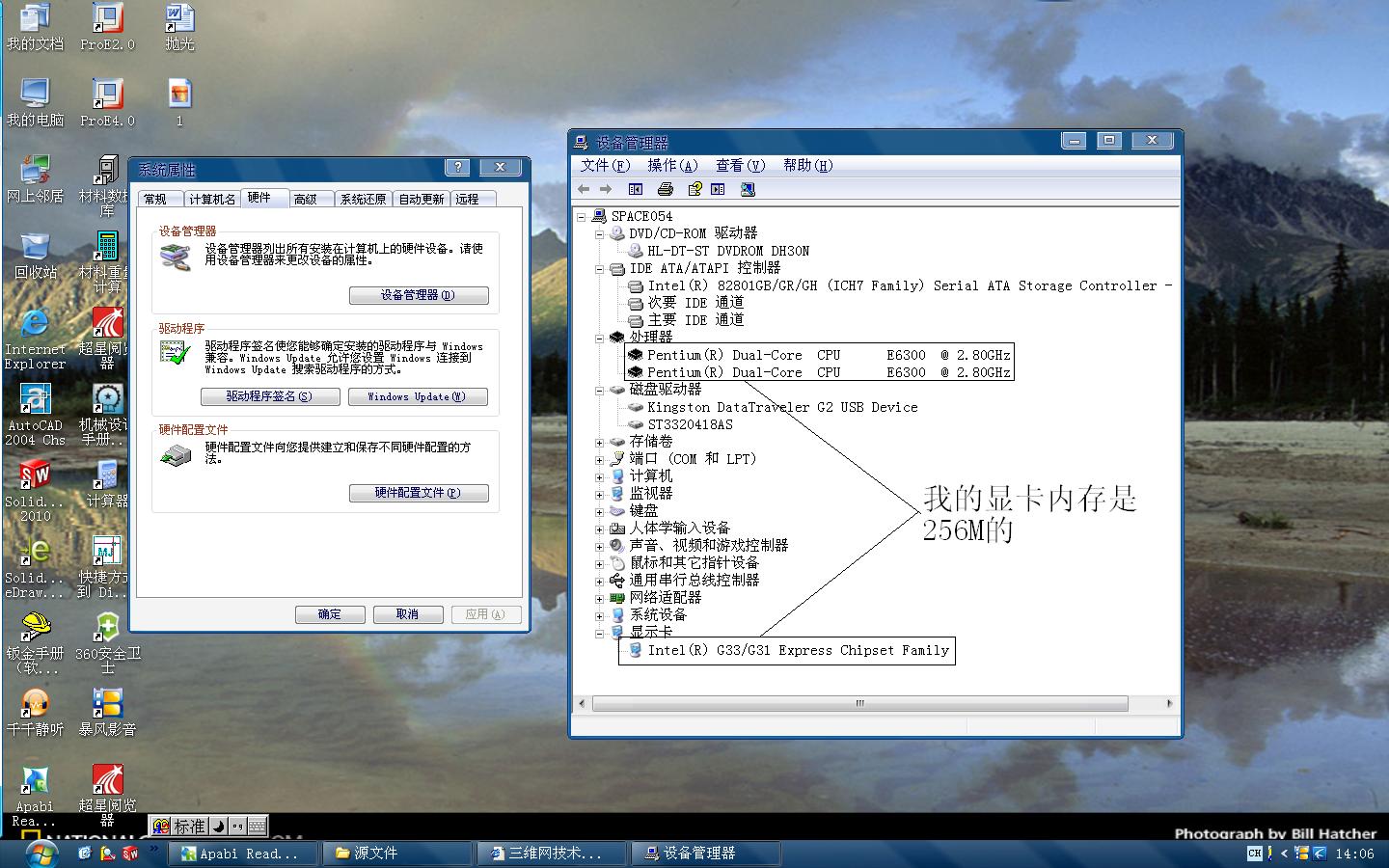This screenshot has width=1389, height=868.
Task: Select the 暴风影音 desktop icon
Action: (x=107, y=714)
